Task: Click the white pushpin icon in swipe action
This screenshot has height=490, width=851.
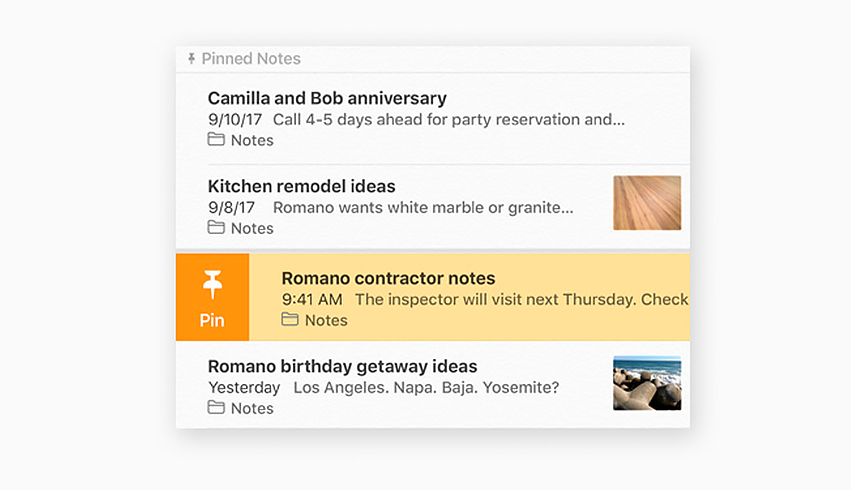Action: (212, 285)
